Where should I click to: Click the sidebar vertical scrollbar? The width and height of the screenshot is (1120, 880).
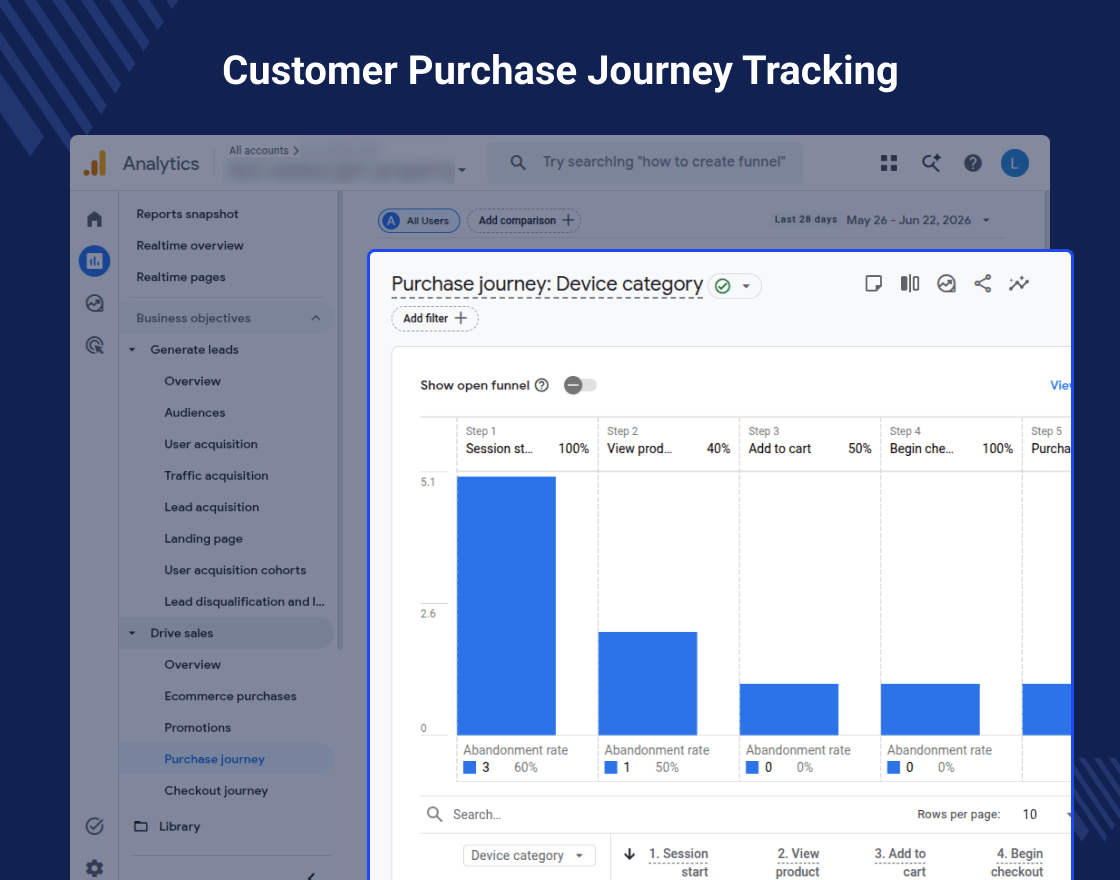pyautogui.click(x=341, y=420)
